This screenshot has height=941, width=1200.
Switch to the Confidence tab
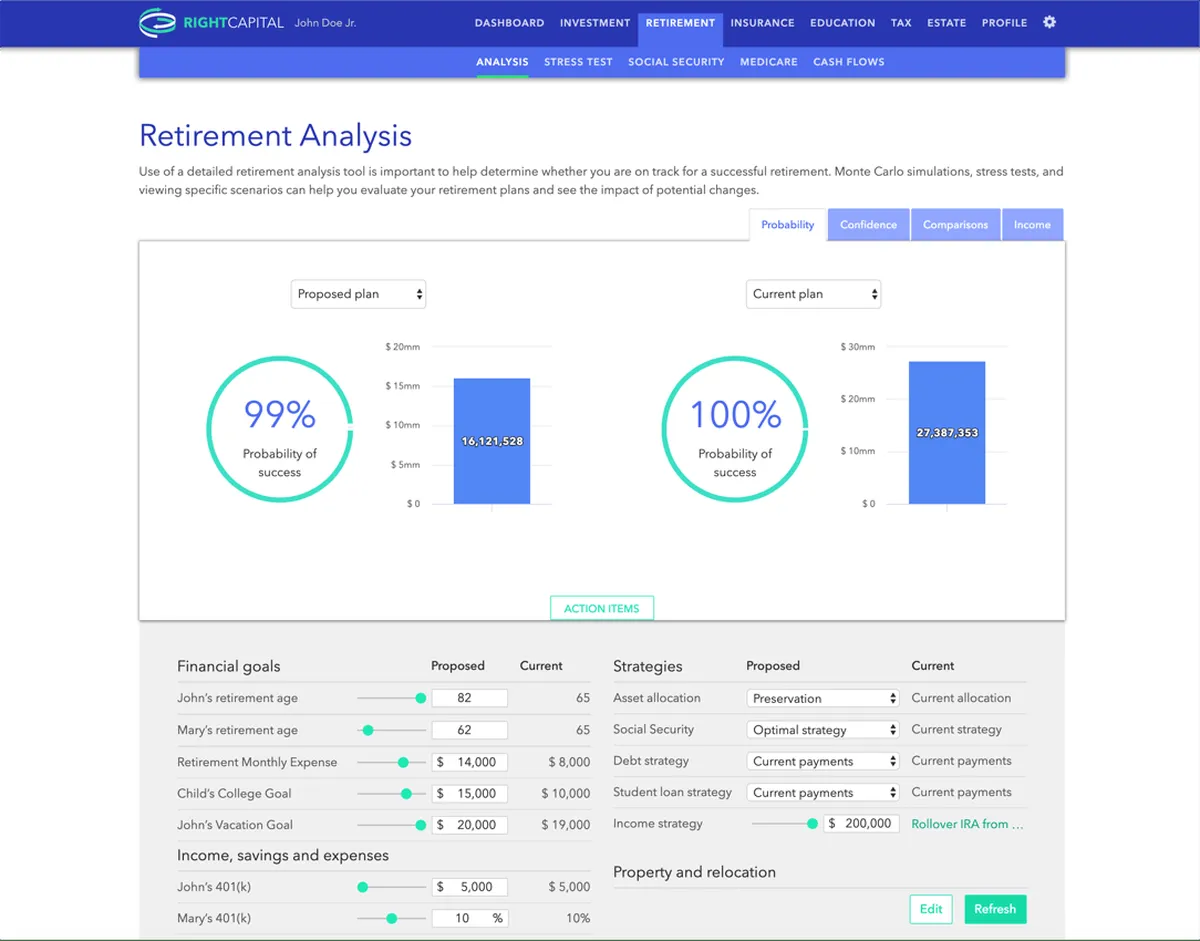pyautogui.click(x=868, y=225)
